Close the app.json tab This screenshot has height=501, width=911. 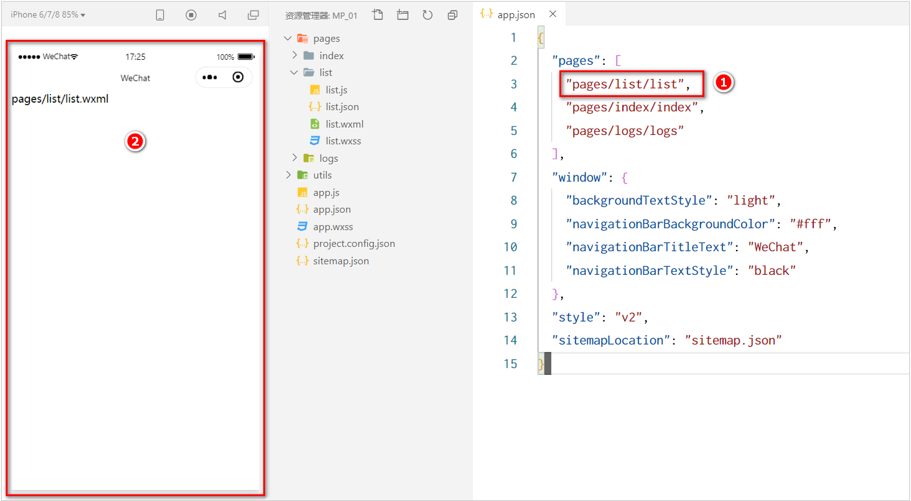pos(553,14)
